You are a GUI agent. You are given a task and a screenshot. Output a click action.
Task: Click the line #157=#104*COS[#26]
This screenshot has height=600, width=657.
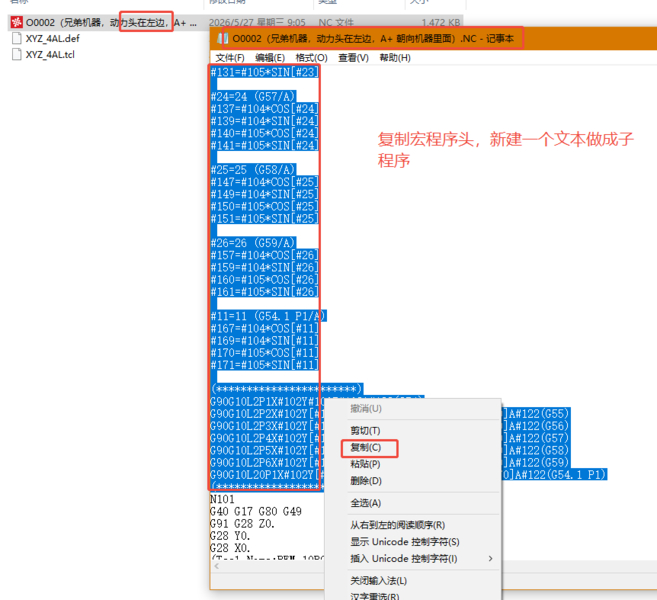pos(264,255)
